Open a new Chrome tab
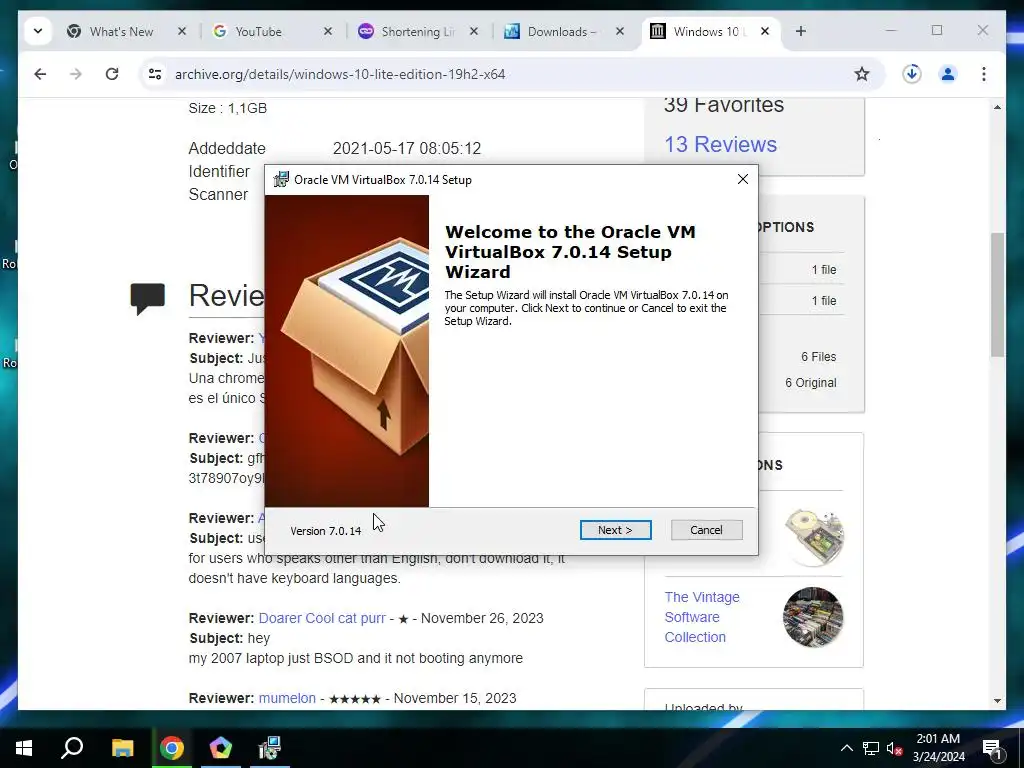 pos(801,31)
